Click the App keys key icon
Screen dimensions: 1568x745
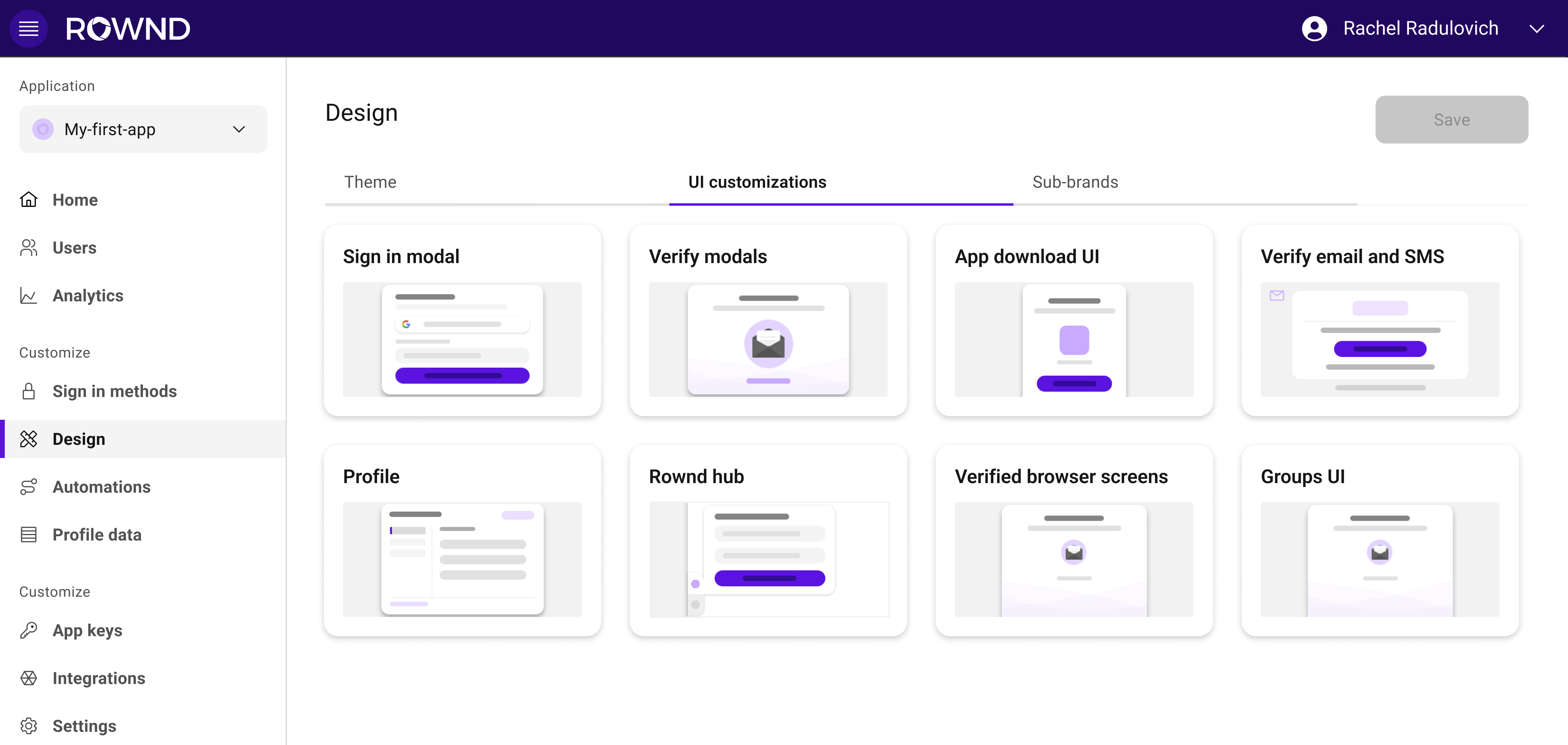point(29,630)
